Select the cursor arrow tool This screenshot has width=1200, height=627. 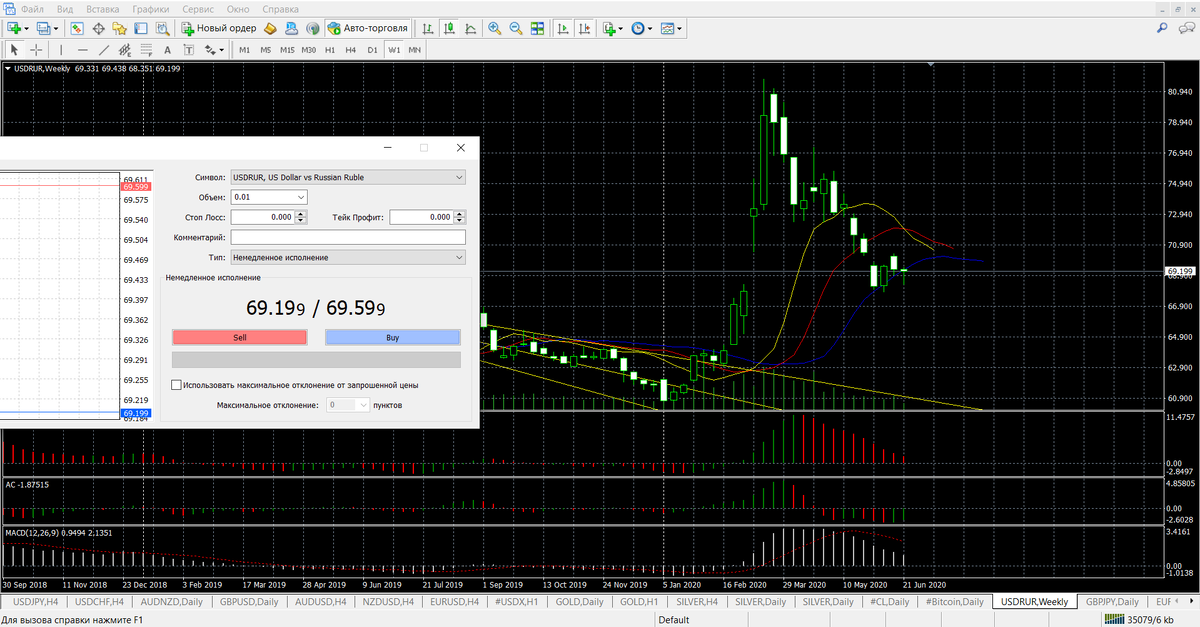pyautogui.click(x=13, y=49)
